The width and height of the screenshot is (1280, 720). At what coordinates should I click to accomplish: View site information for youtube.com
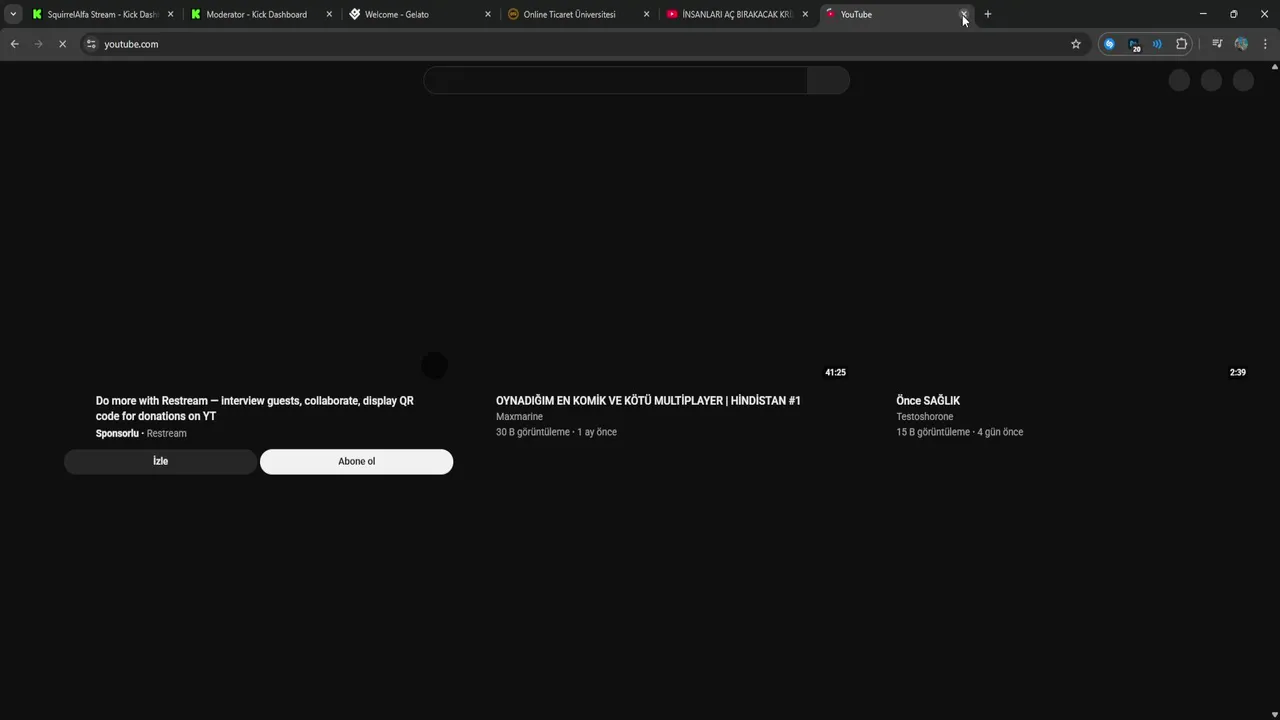(91, 44)
